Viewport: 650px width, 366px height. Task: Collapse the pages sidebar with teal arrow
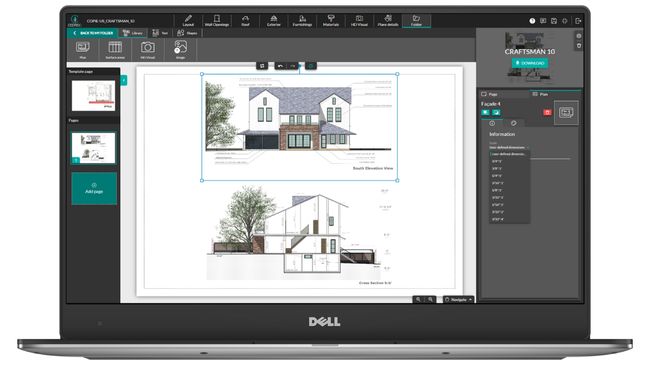[124, 80]
